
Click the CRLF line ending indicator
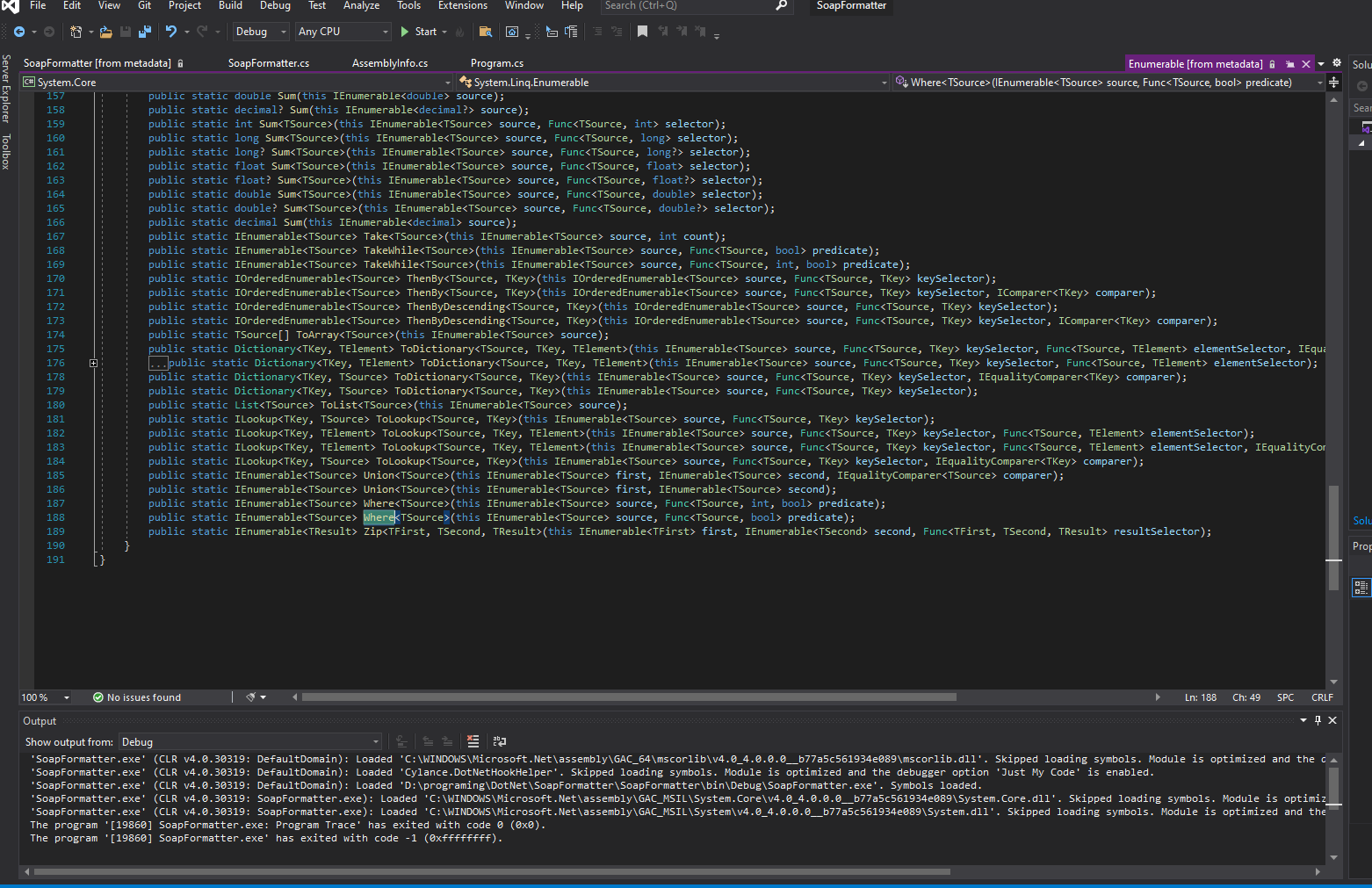click(x=1322, y=697)
